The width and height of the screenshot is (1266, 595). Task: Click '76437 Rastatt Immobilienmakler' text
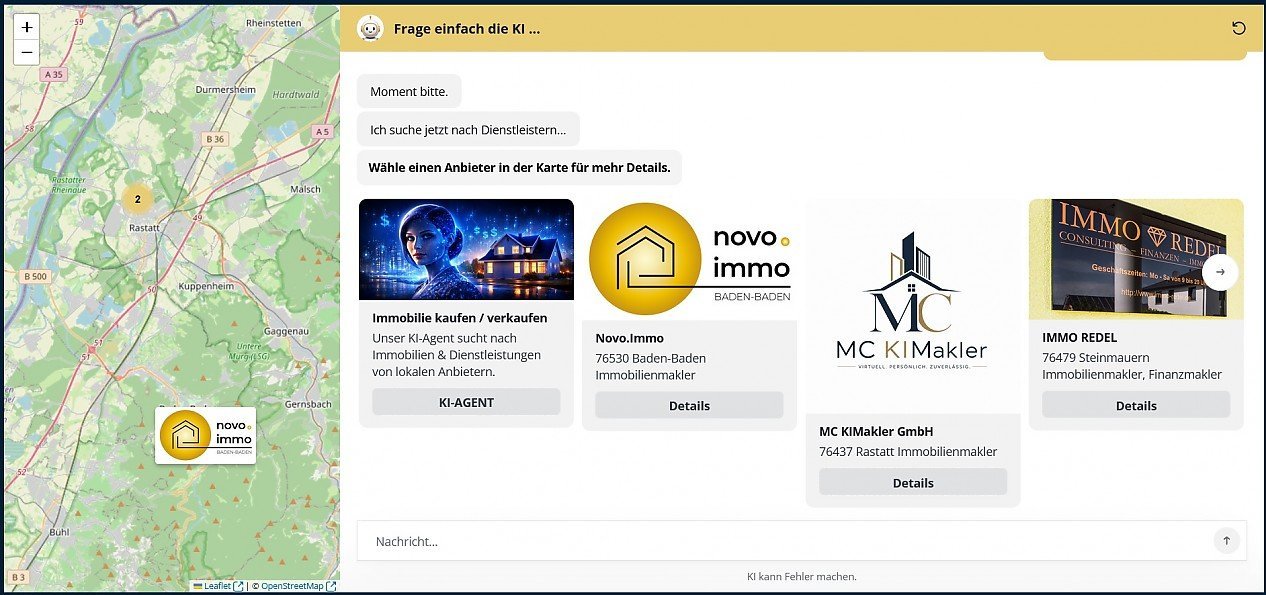pos(908,451)
